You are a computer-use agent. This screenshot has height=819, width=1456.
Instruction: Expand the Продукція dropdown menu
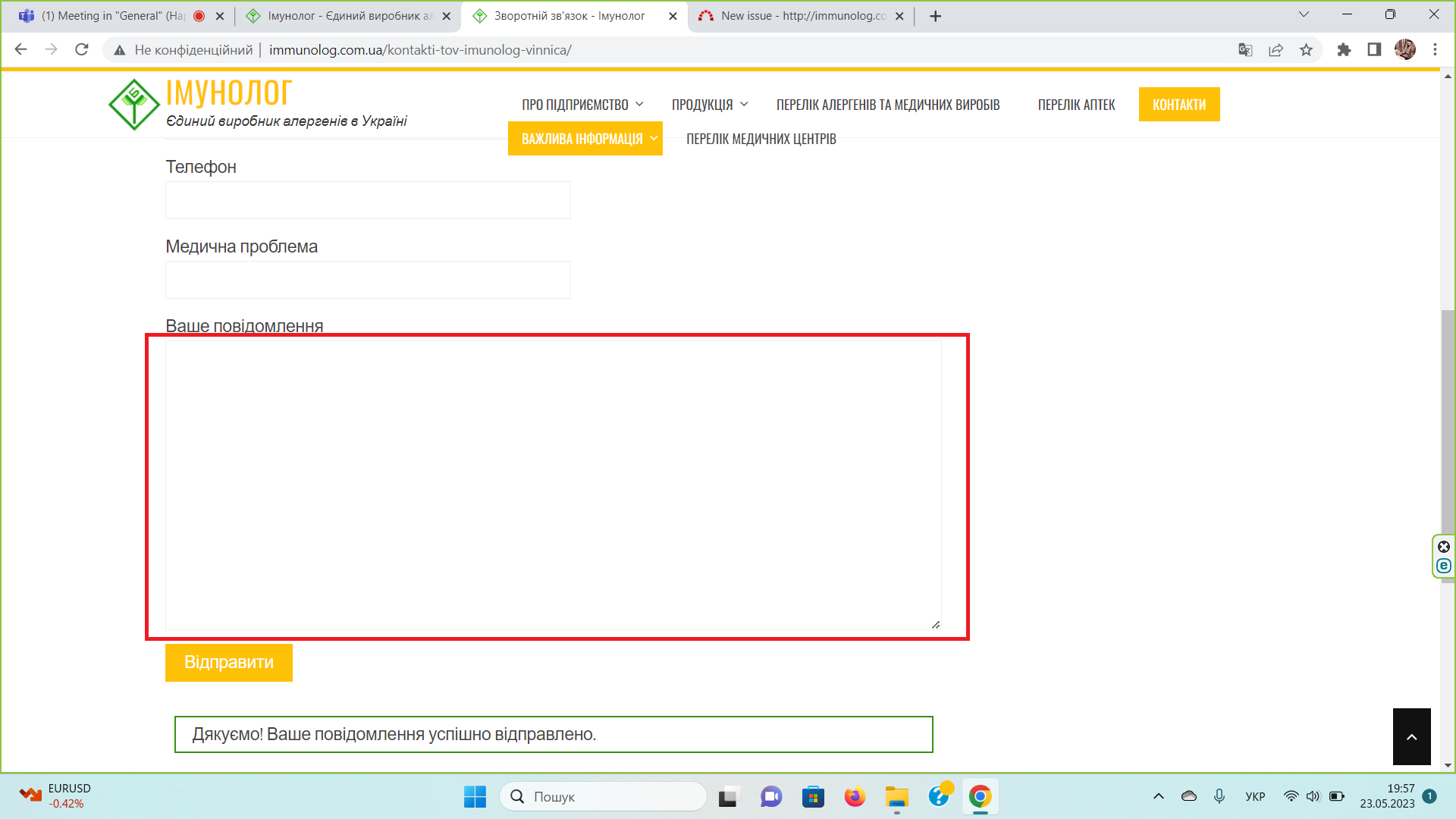709,105
